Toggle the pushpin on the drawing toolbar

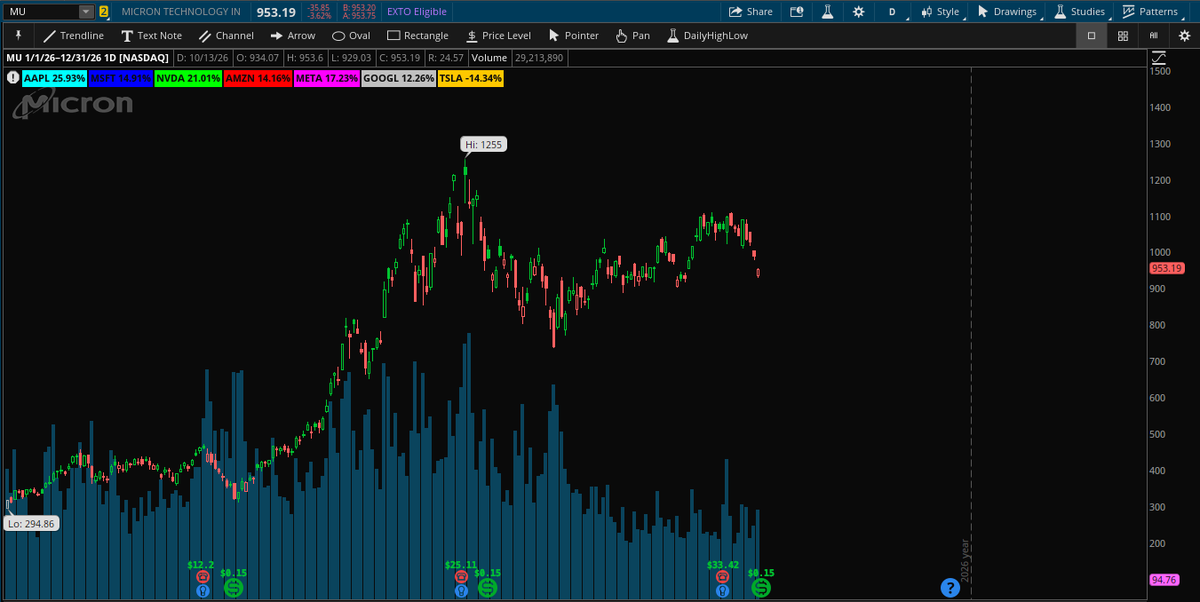(x=16, y=35)
